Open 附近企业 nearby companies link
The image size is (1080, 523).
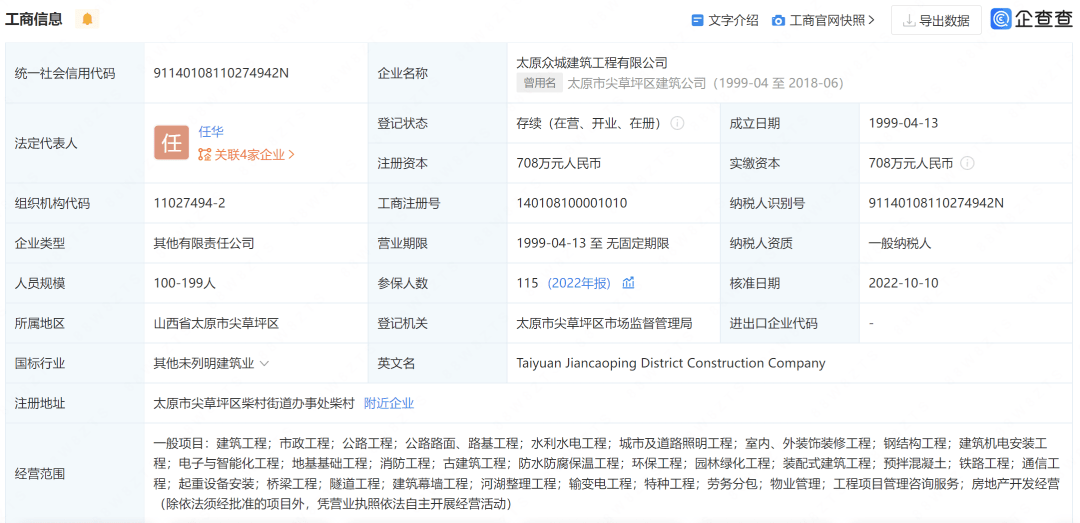(x=389, y=404)
